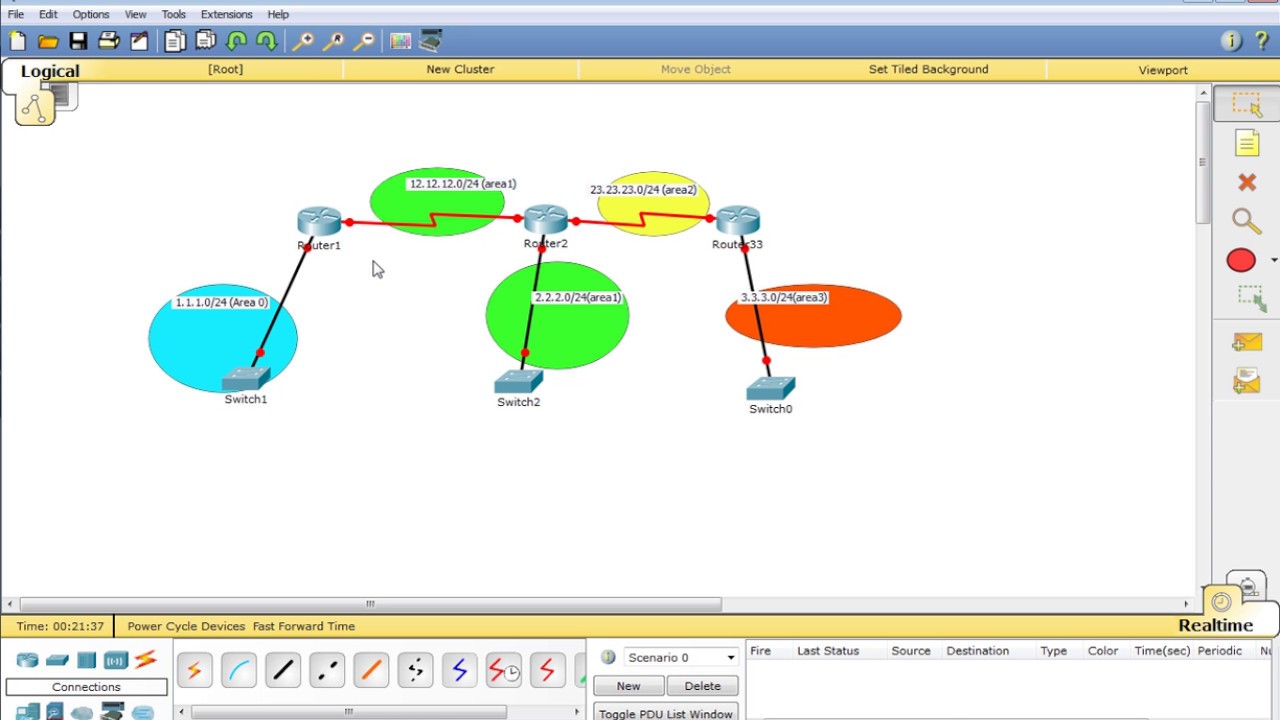Click the New scenario button
This screenshot has height=720, width=1280.
coord(628,686)
